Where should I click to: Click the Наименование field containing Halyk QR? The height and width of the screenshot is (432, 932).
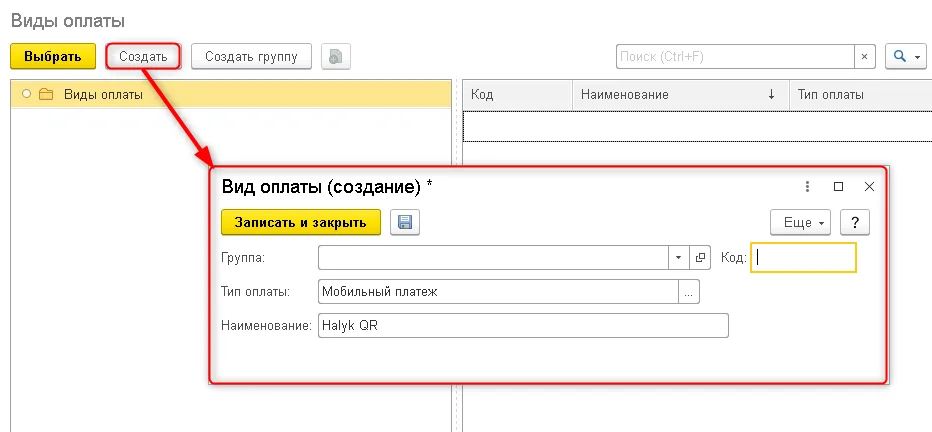[523, 326]
